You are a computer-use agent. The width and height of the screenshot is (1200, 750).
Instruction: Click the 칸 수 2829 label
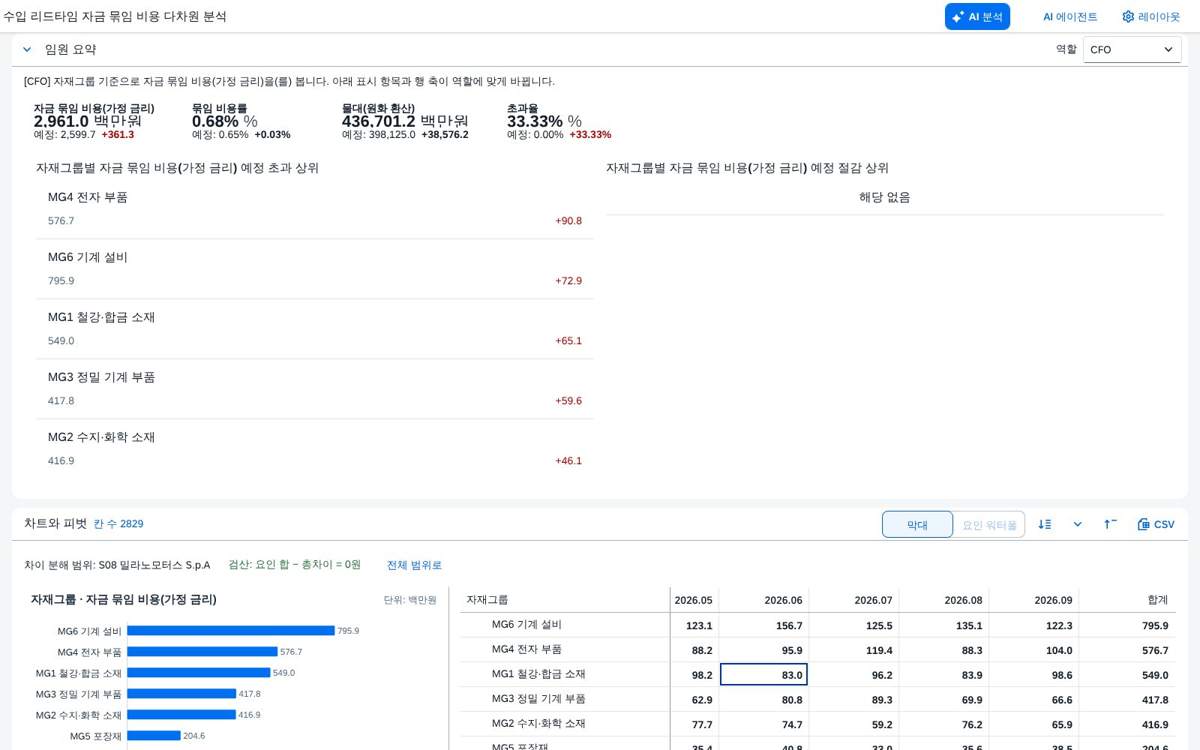point(119,524)
